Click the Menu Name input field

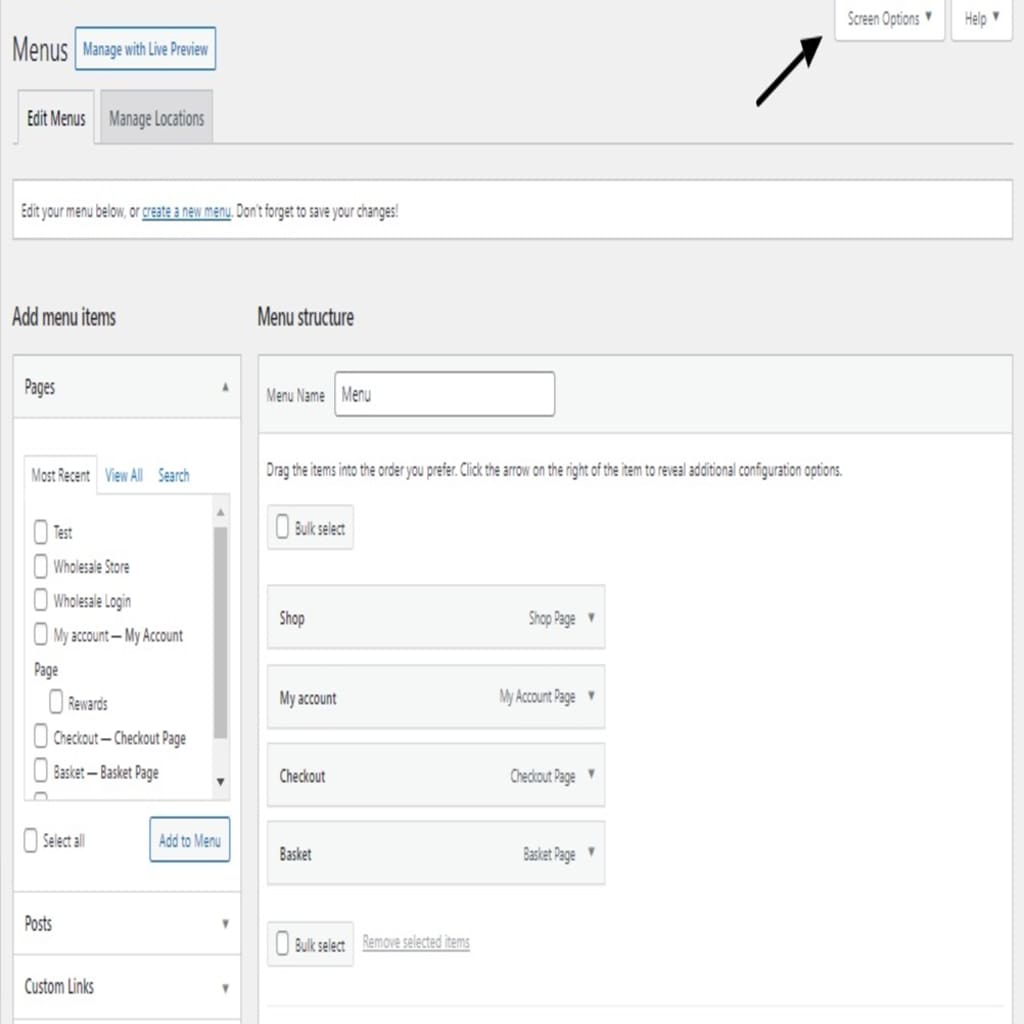coord(445,394)
